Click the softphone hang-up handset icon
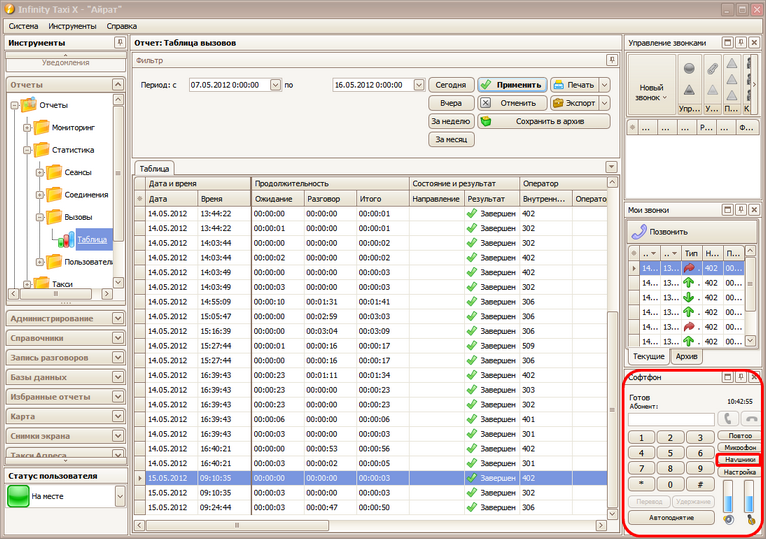 pyautogui.click(x=751, y=419)
